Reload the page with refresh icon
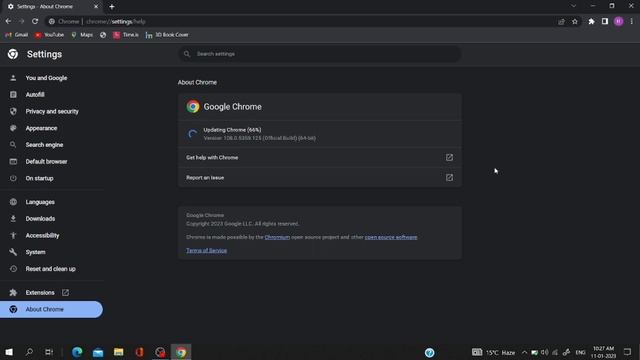 (35, 21)
